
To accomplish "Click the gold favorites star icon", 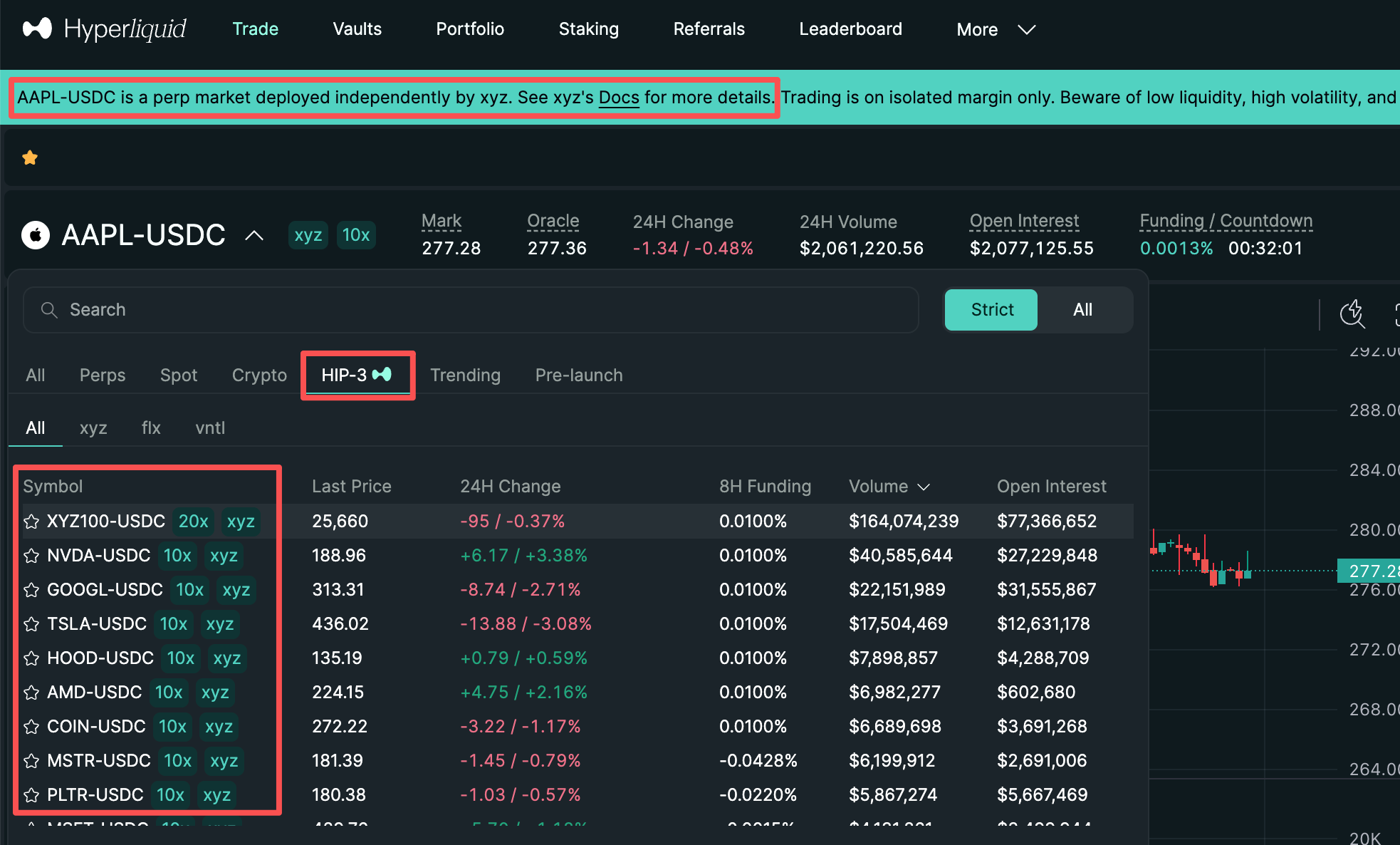I will (x=30, y=157).
